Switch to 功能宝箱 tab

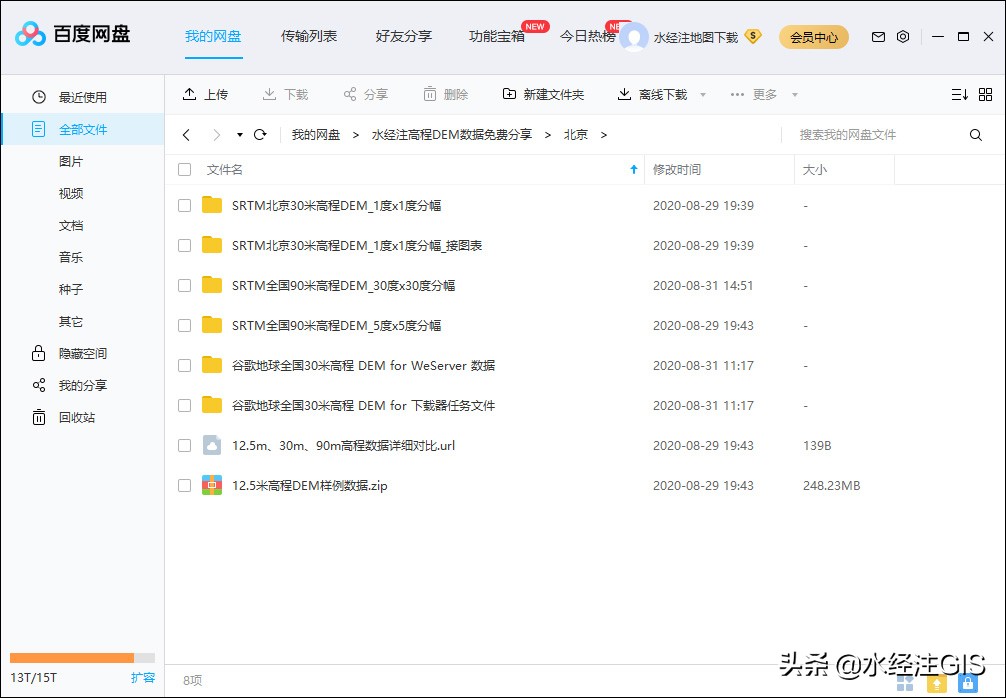pyautogui.click(x=497, y=36)
